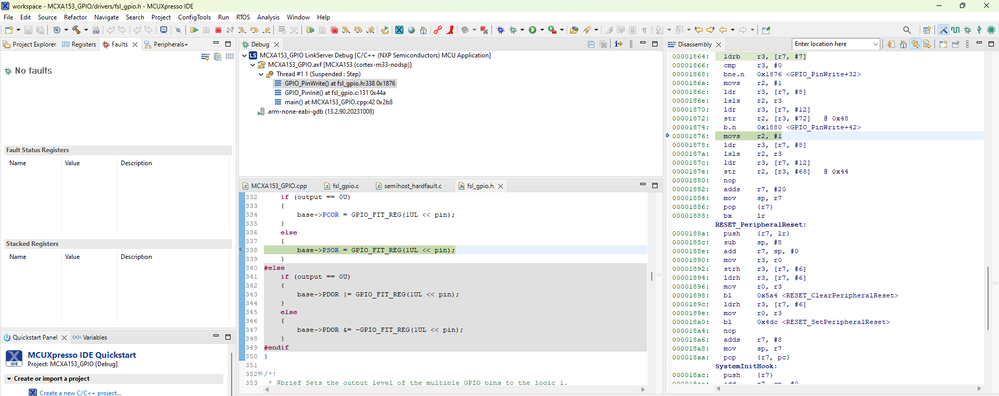999x396 pixels.
Task: Click the Step Into toolbar icon
Action: pyautogui.click(x=241, y=30)
